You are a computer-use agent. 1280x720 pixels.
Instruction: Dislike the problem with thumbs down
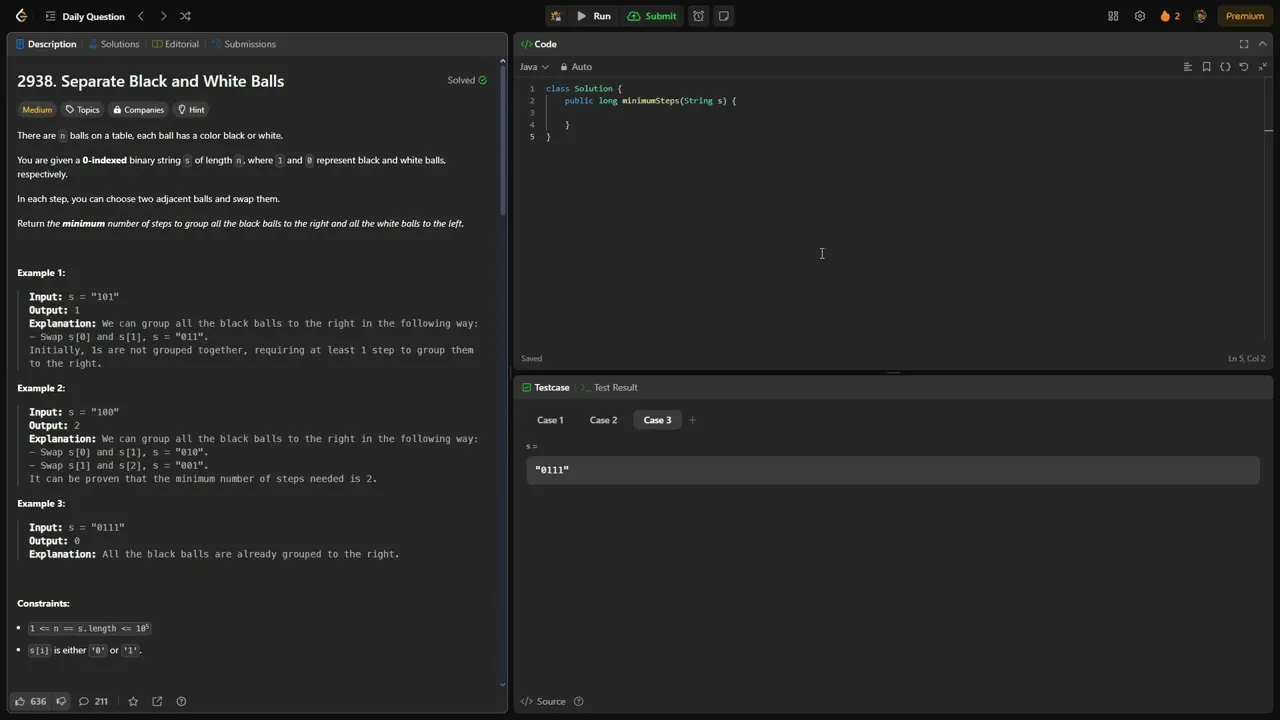61,701
